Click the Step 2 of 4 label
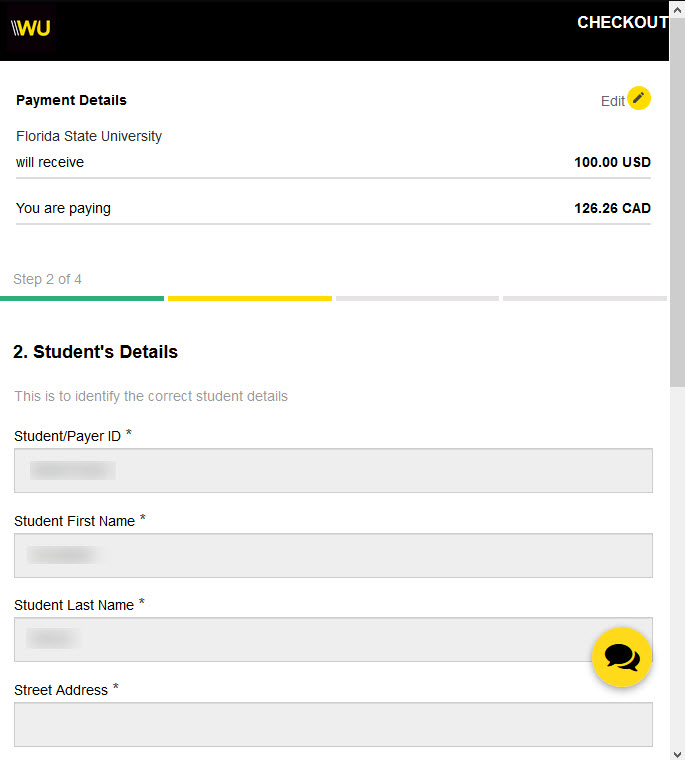 (48, 279)
